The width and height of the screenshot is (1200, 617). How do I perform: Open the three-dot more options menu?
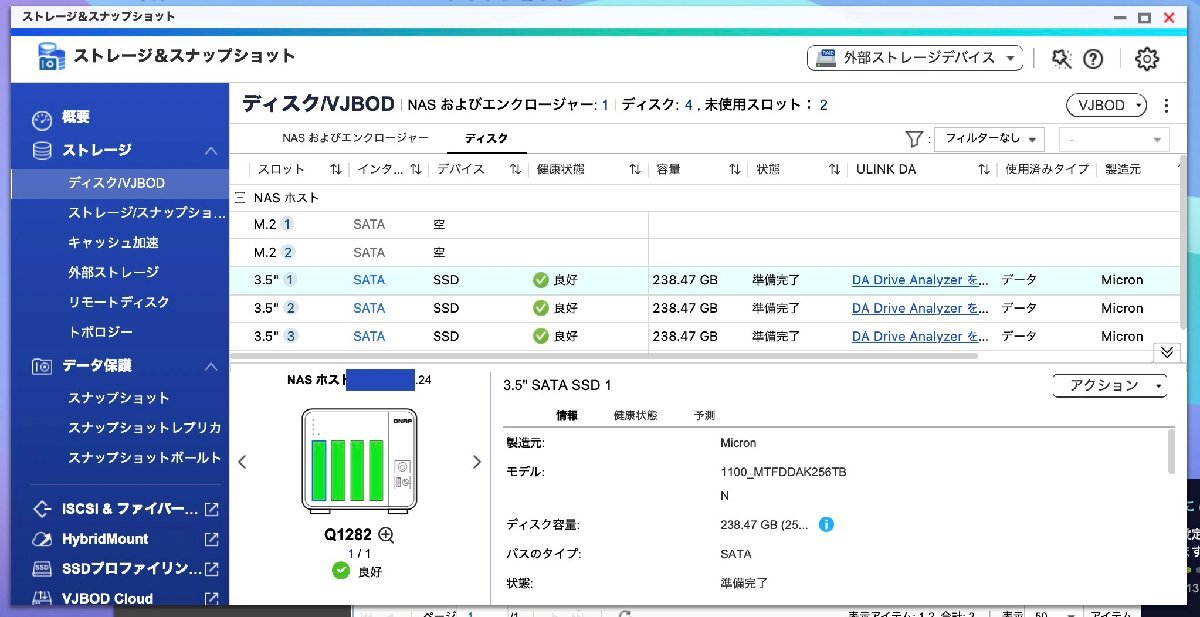1166,105
